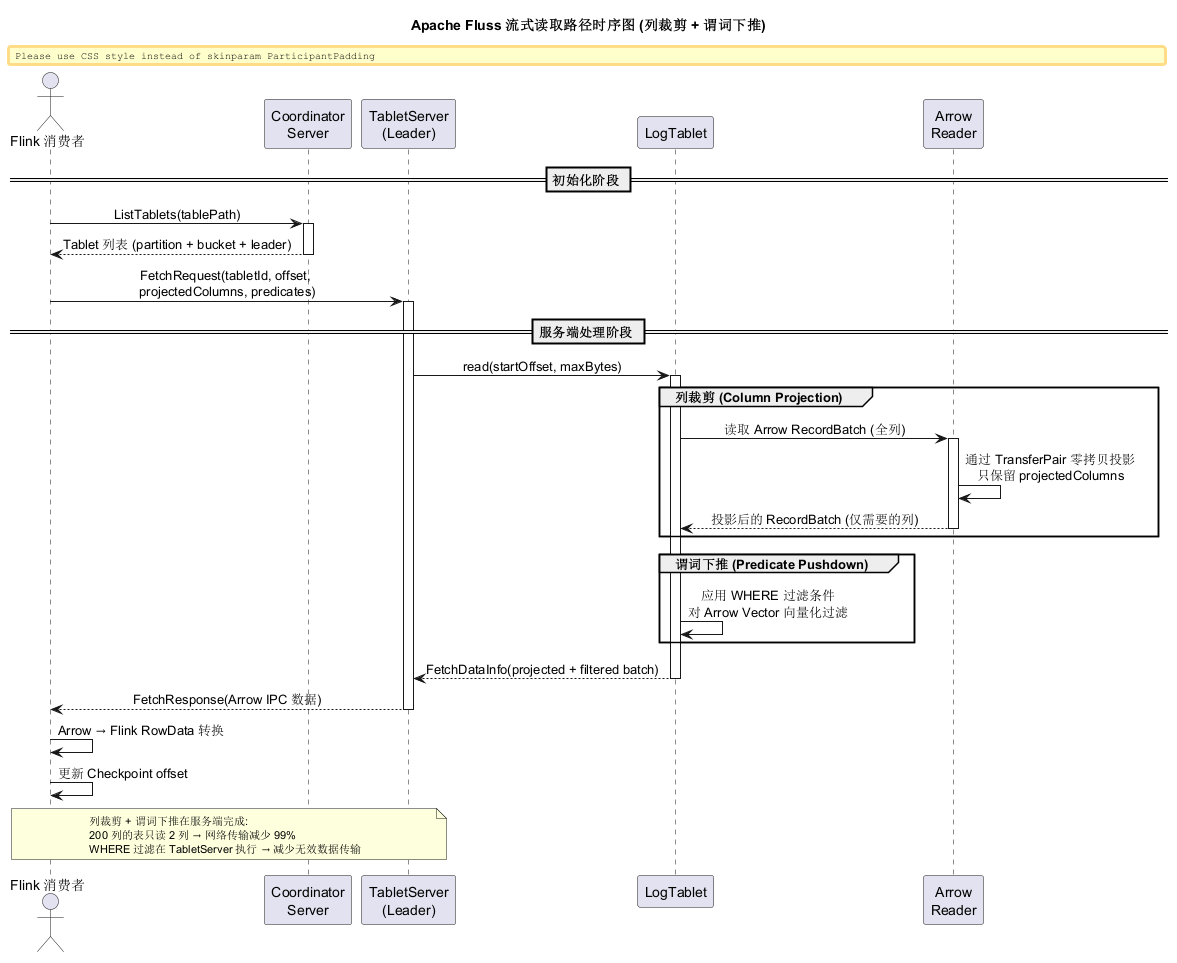Image resolution: width=1177 pixels, height=963 pixels.
Task: Click the 通过 TransferPair 零拷贝投影 self-message text
Action: click(x=1049, y=459)
